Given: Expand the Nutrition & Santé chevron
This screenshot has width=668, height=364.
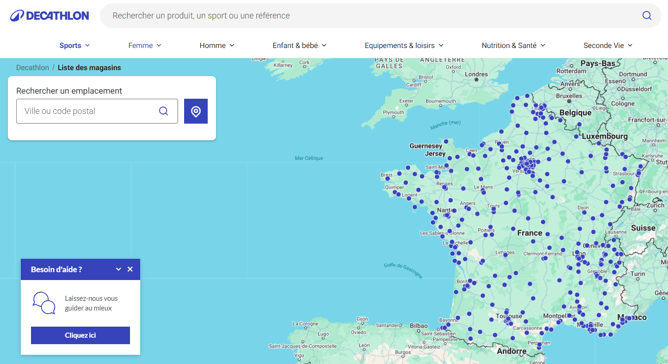Looking at the screenshot, I should [x=543, y=45].
